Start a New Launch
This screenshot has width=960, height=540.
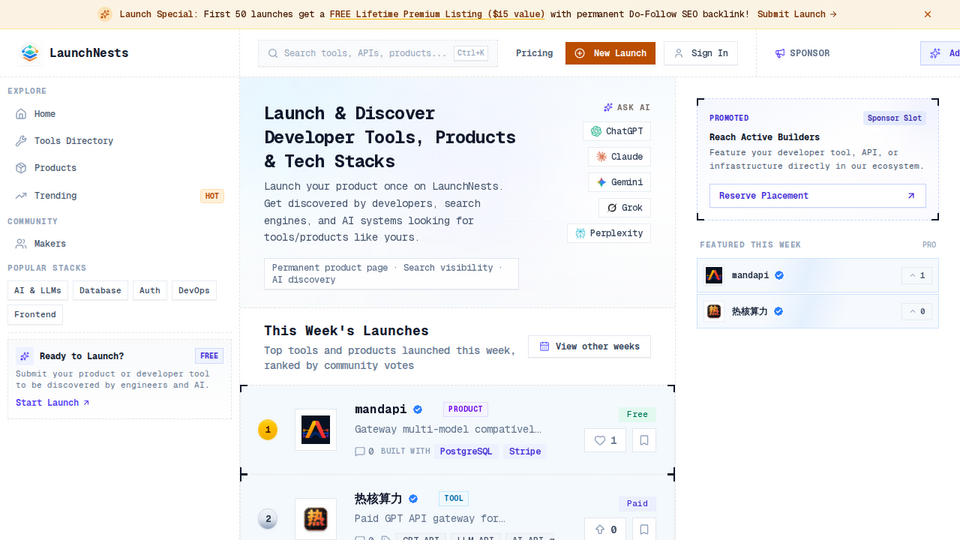tap(610, 53)
